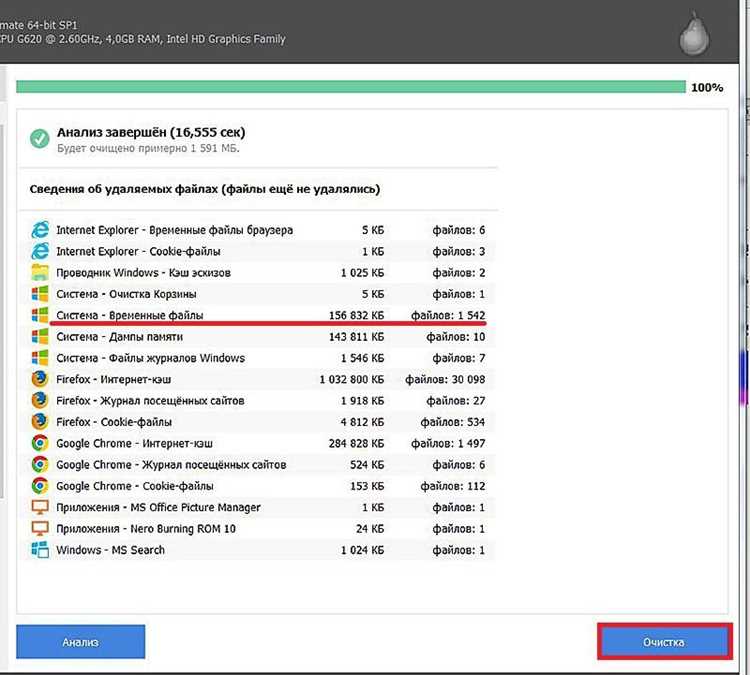Screen dimensions: 750x675
Task: Select Google Chrome - Журнал посещённых сайтов row
Action: coord(258,465)
